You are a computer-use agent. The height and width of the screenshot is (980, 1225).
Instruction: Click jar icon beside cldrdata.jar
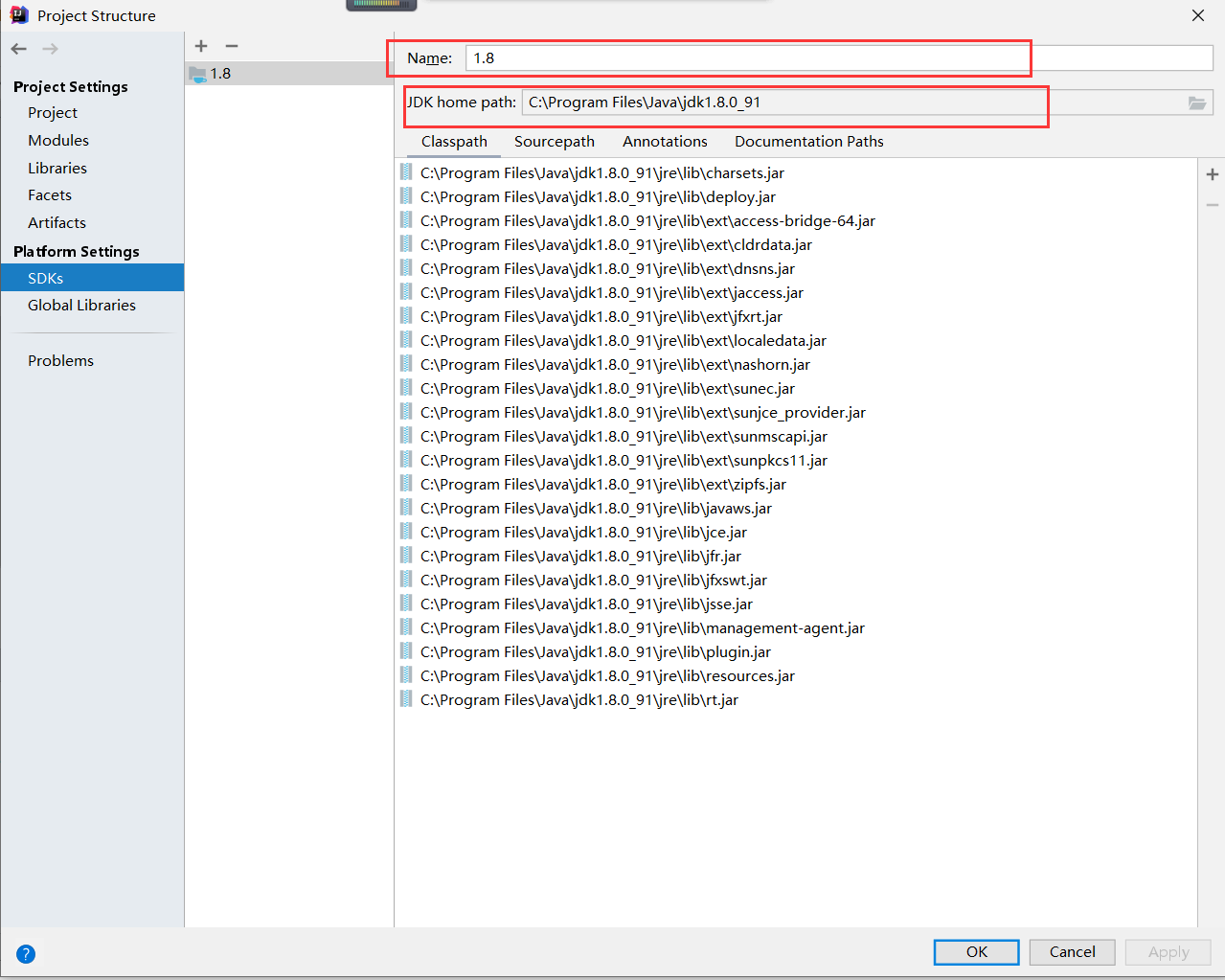[x=406, y=244]
